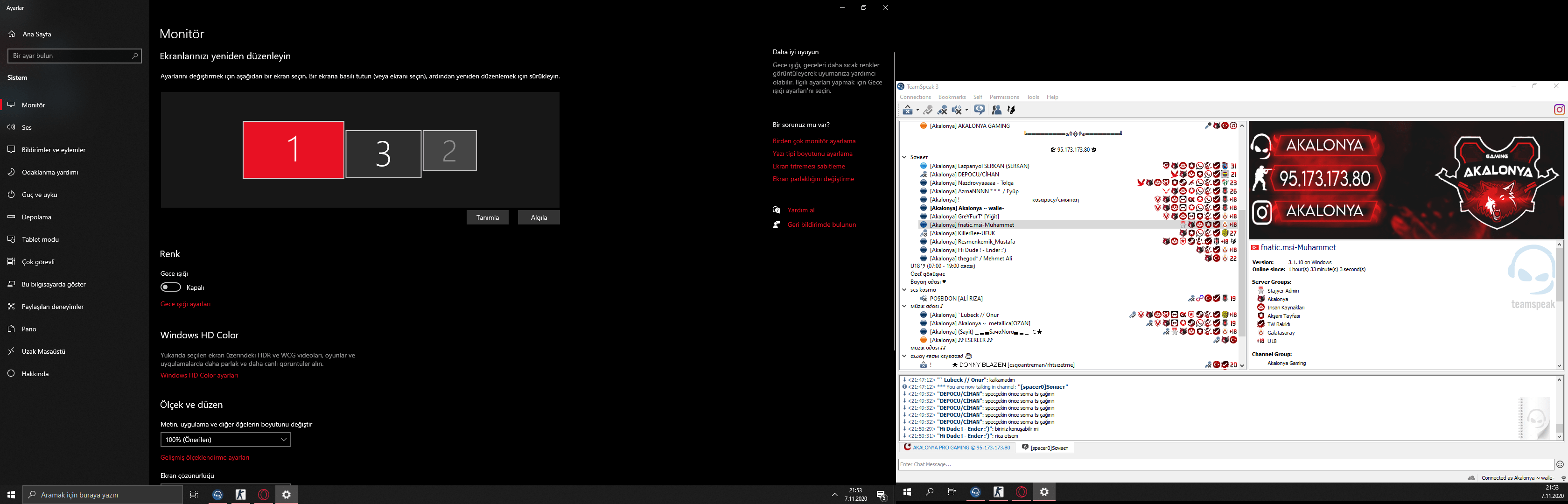Screen dimensions: 1568x504
Task: Open the Self menu in TeamSpeak
Action: click(978, 97)
